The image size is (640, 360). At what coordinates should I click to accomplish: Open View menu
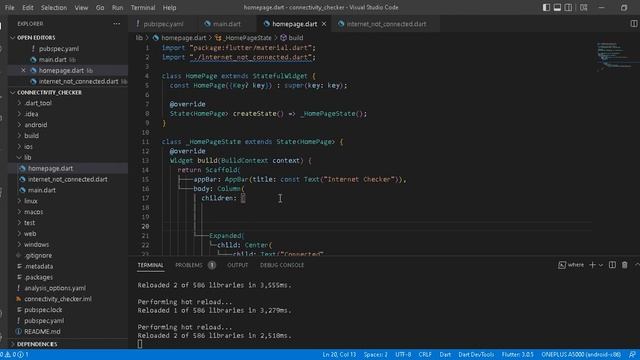(x=81, y=7)
